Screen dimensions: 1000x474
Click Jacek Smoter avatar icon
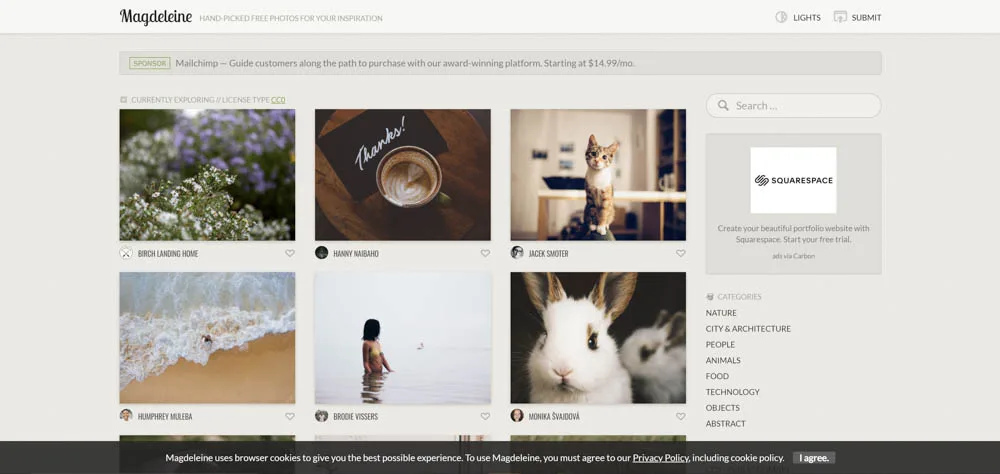click(x=517, y=253)
